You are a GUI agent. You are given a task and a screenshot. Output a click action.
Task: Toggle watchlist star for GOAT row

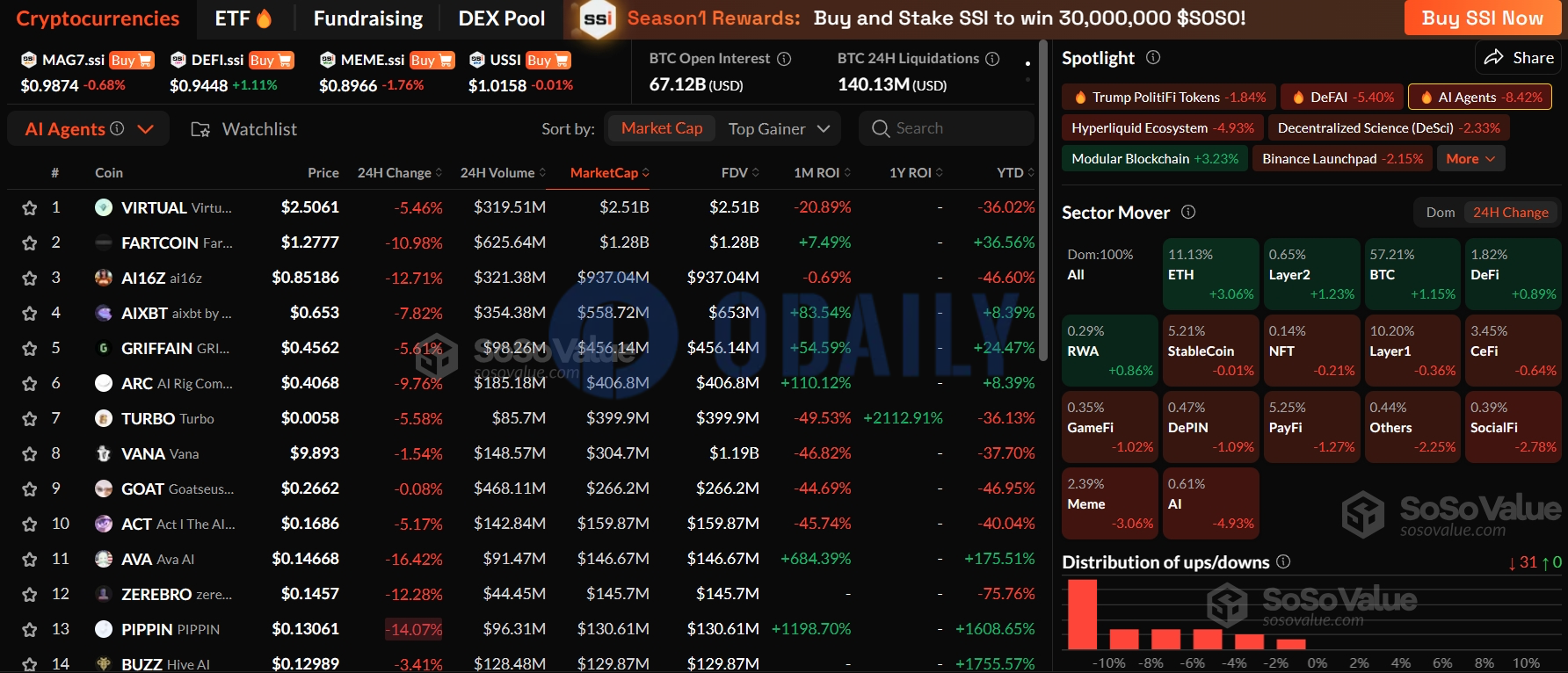tap(29, 489)
